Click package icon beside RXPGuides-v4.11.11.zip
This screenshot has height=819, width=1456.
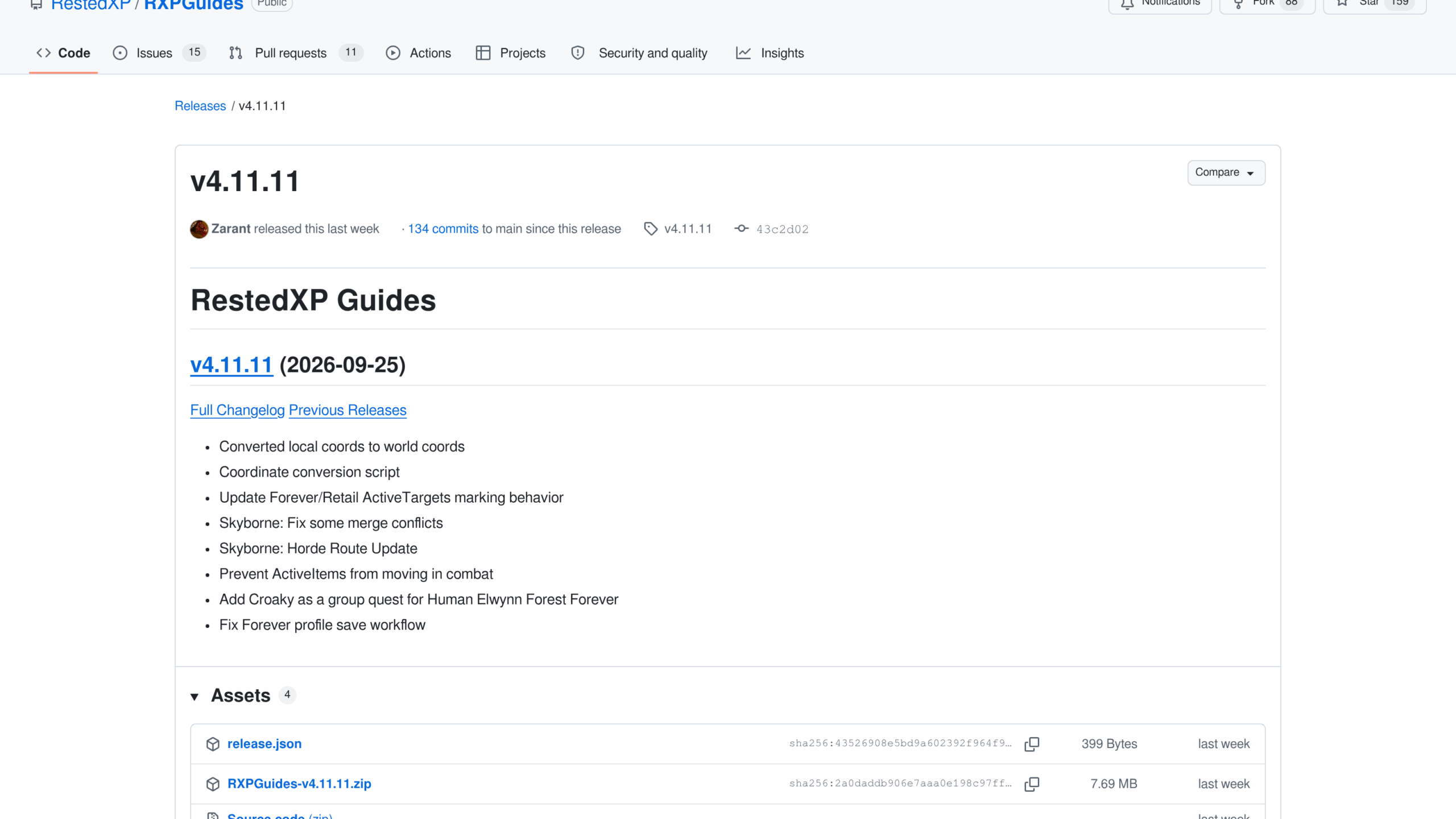[213, 784]
